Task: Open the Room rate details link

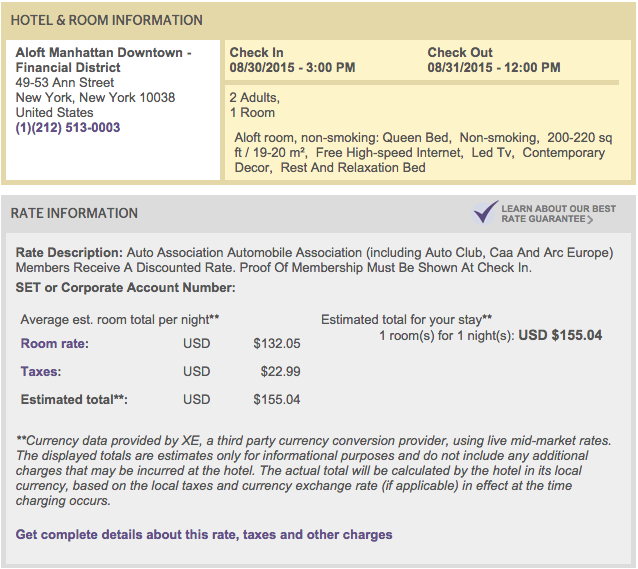Action: coord(55,344)
